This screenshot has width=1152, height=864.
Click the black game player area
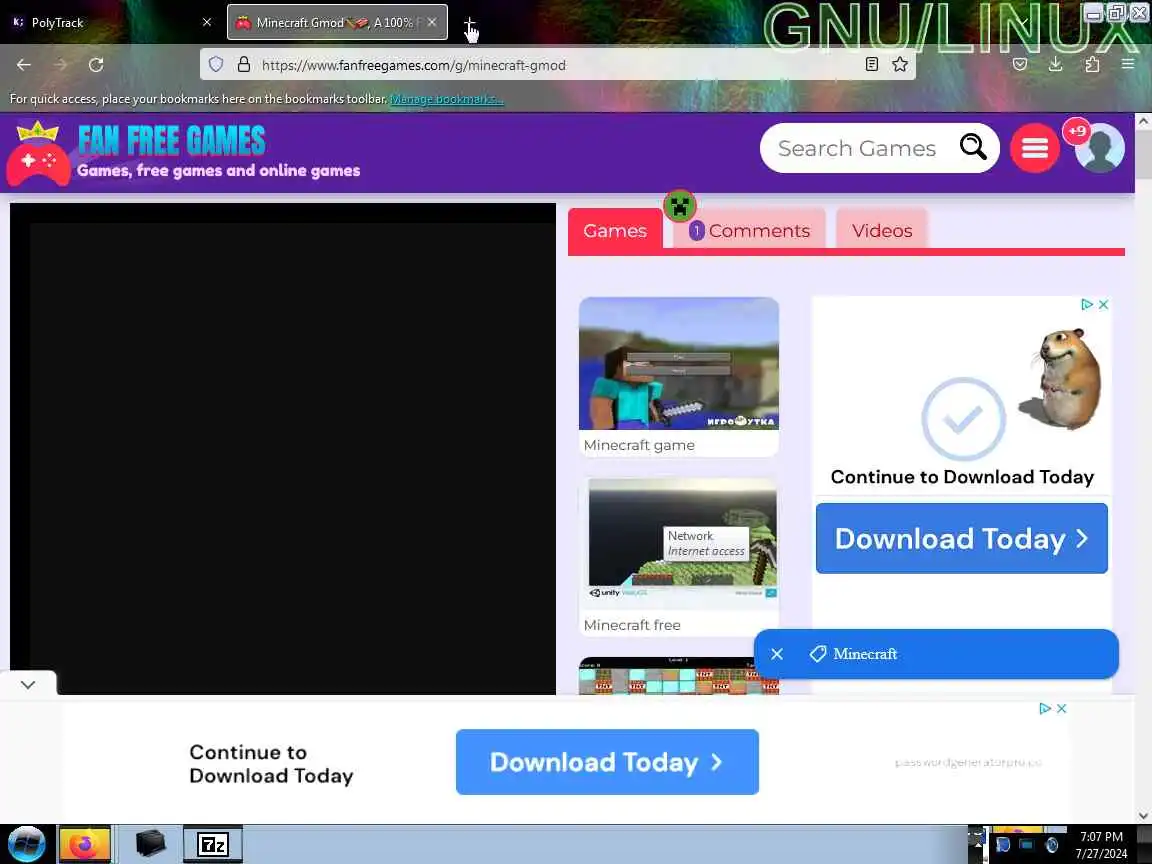[283, 449]
